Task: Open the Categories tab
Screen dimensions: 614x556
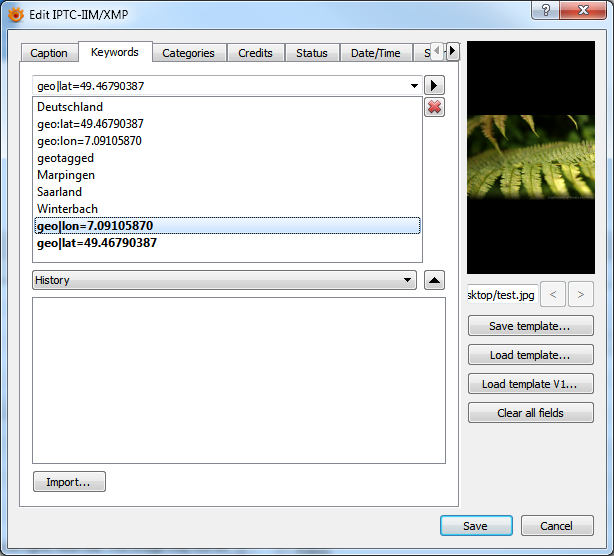Action: point(188,53)
